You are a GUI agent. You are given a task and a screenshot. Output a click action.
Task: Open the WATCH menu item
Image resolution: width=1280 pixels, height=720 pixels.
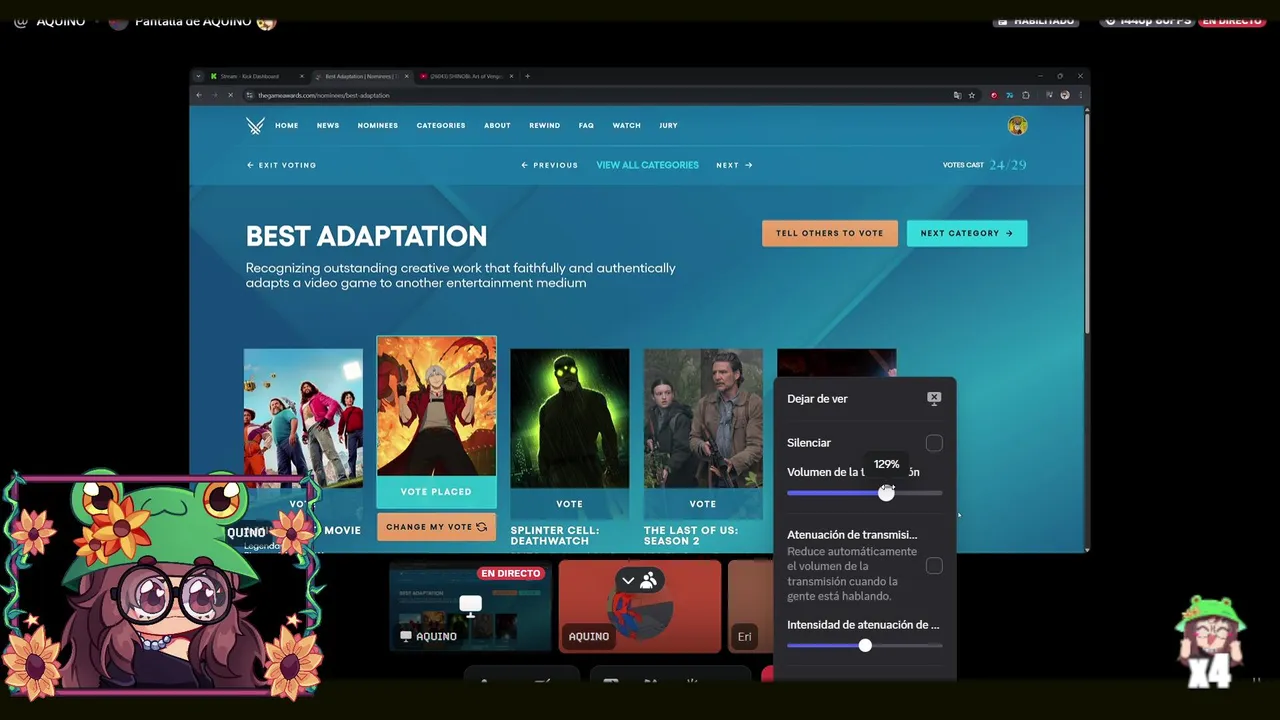tap(627, 126)
